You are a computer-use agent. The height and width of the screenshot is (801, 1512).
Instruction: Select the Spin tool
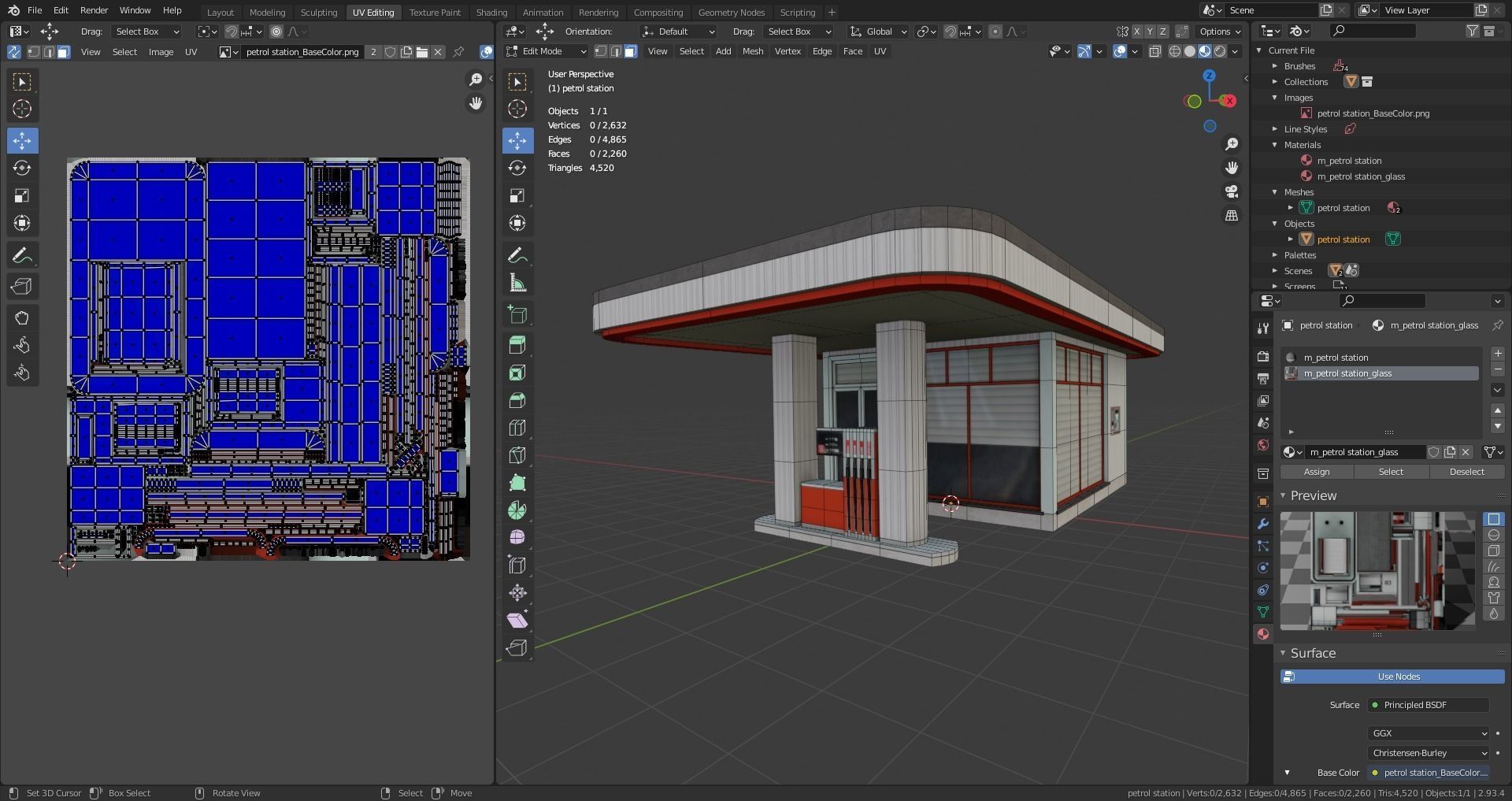pos(517,510)
